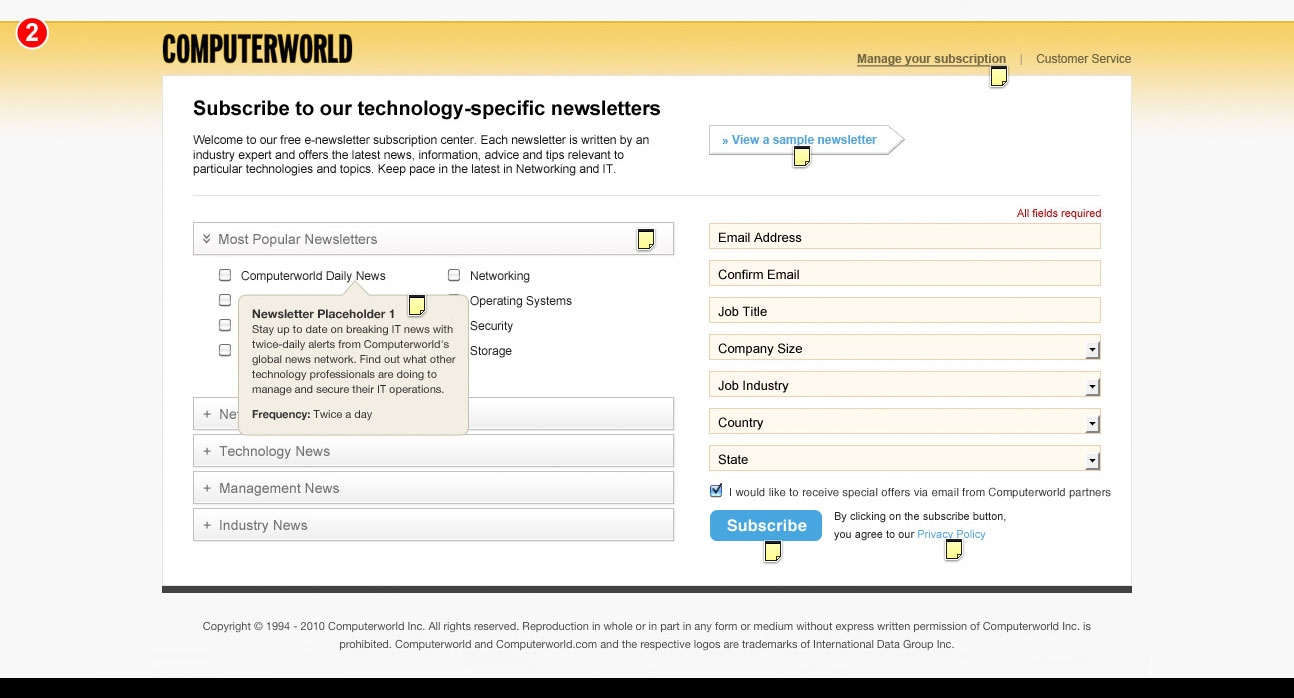Open the Company Size dropdown
The image size is (1294, 698).
(x=905, y=348)
